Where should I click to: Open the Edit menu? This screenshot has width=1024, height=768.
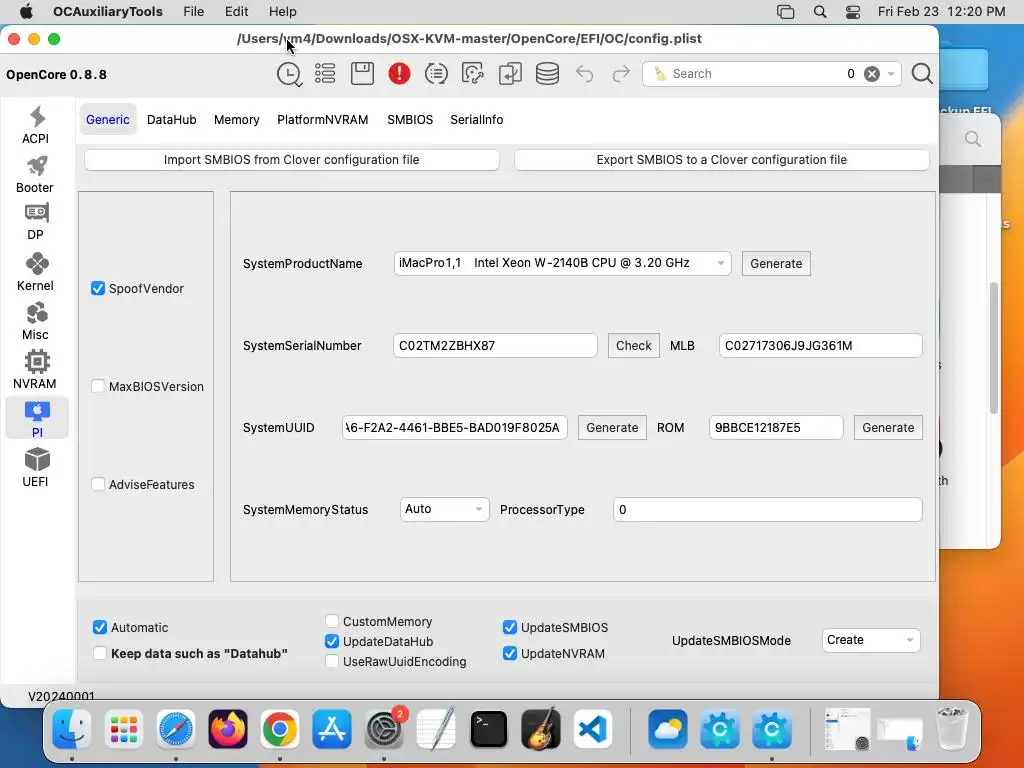(236, 12)
